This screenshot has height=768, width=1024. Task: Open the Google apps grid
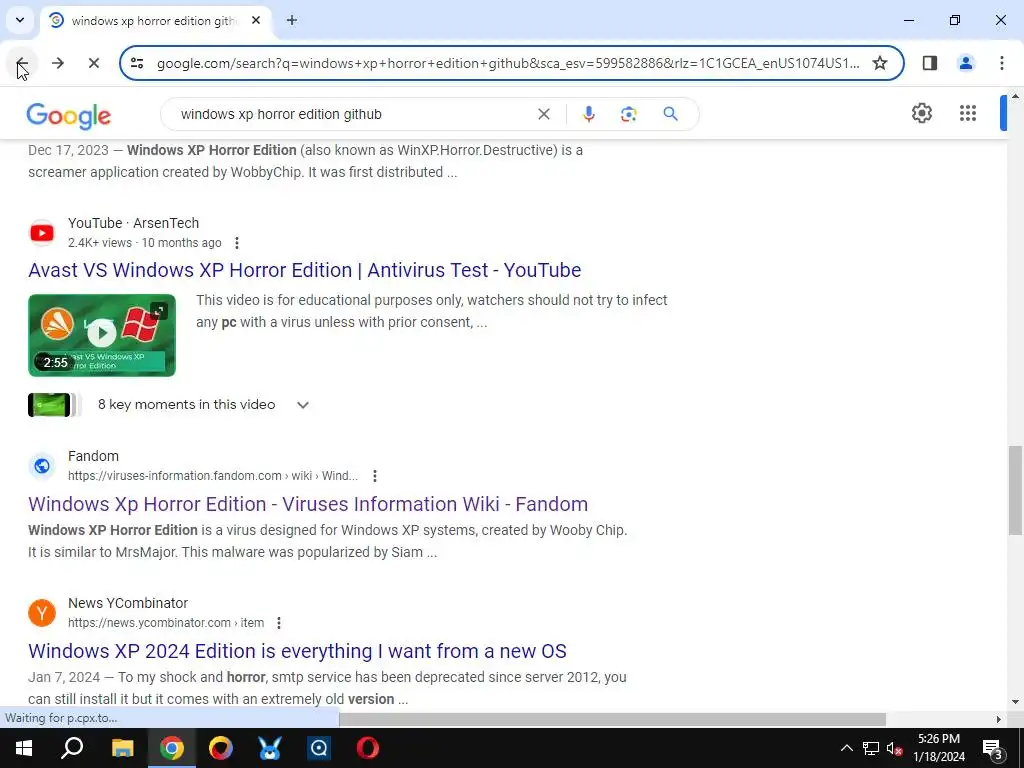968,113
